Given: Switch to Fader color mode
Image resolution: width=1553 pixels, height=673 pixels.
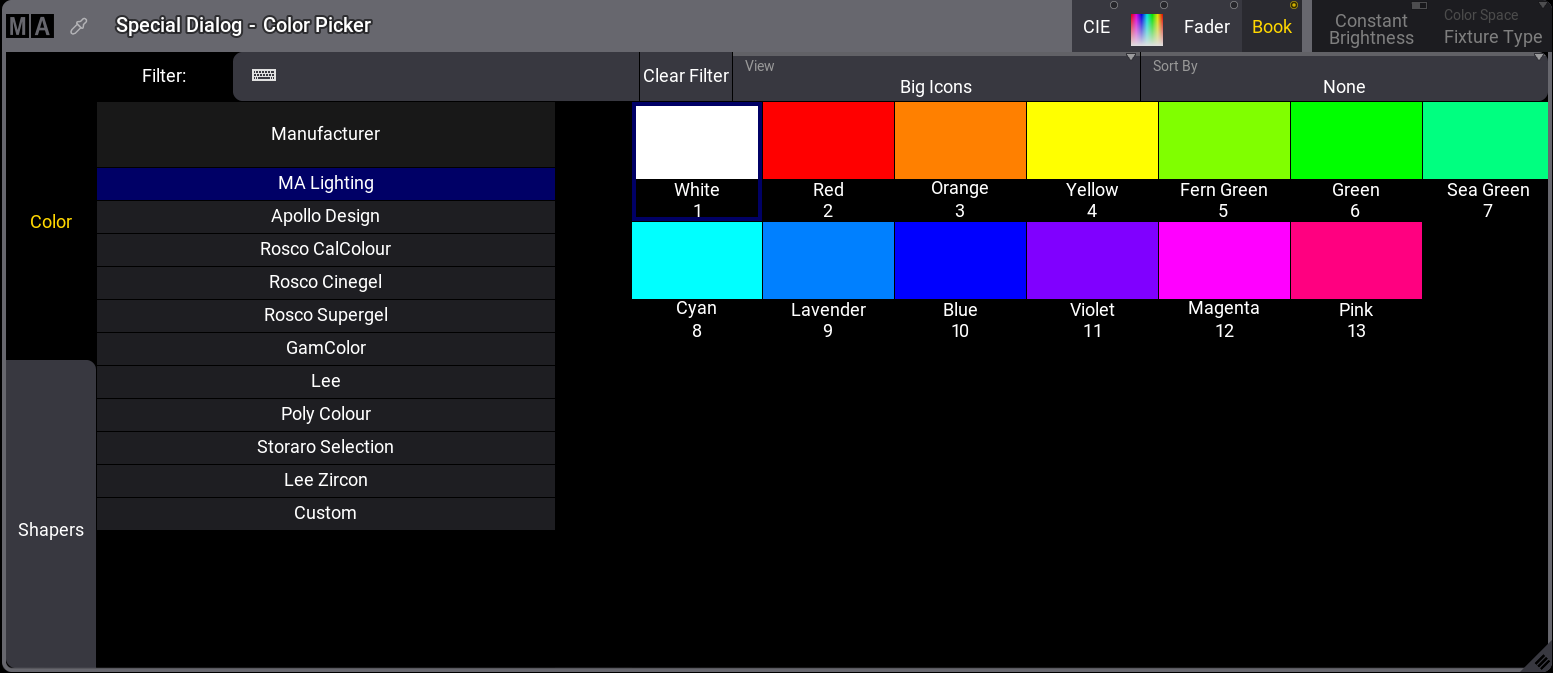Looking at the screenshot, I should tap(1206, 28).
